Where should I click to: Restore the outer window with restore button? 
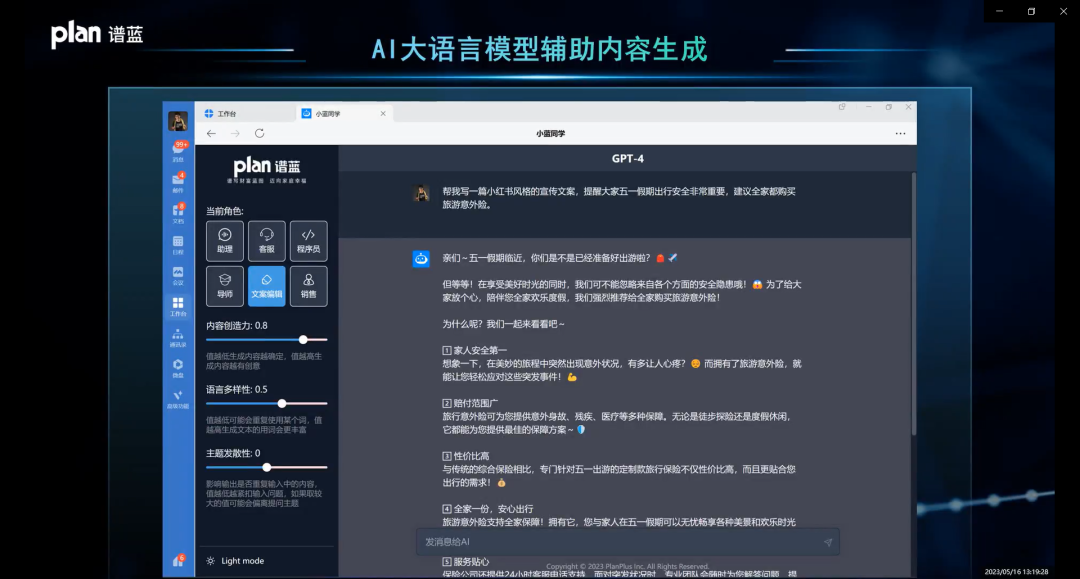pos(1031,11)
